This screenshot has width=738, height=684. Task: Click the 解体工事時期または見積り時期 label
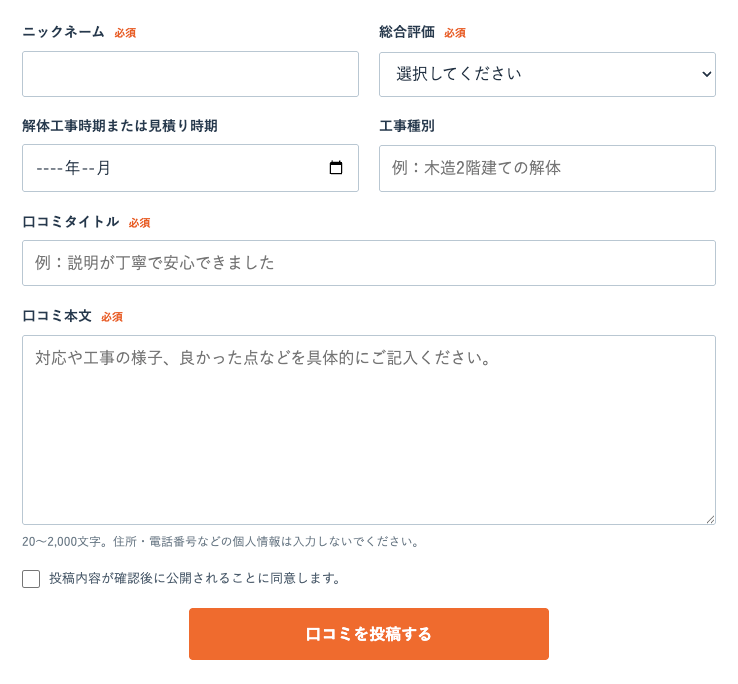coord(120,126)
